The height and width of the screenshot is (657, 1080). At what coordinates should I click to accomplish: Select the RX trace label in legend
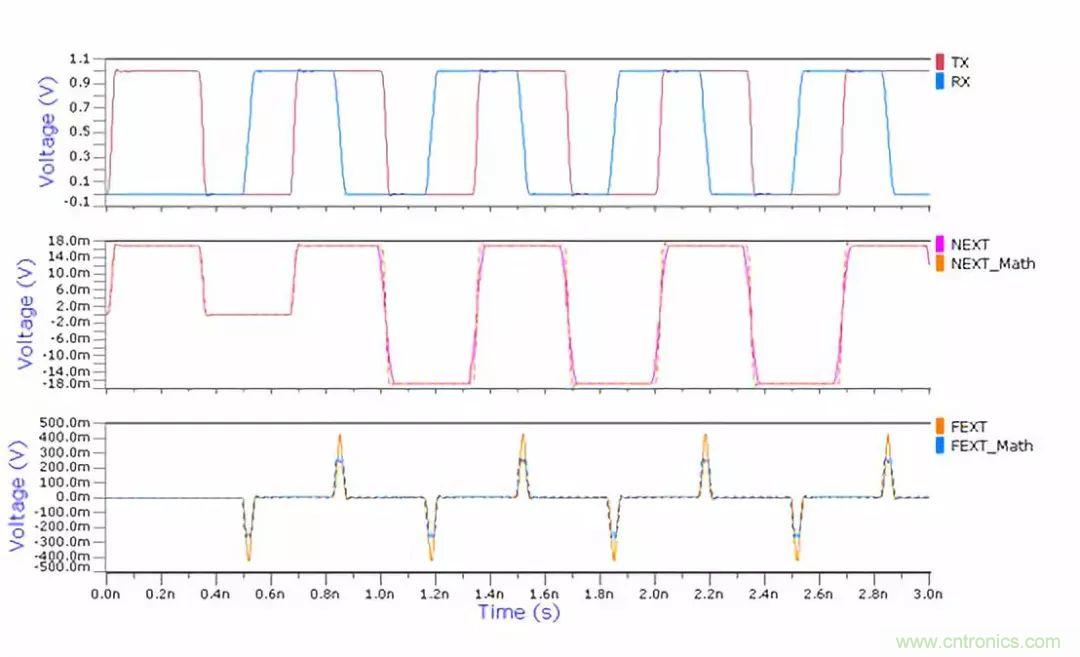tap(960, 81)
